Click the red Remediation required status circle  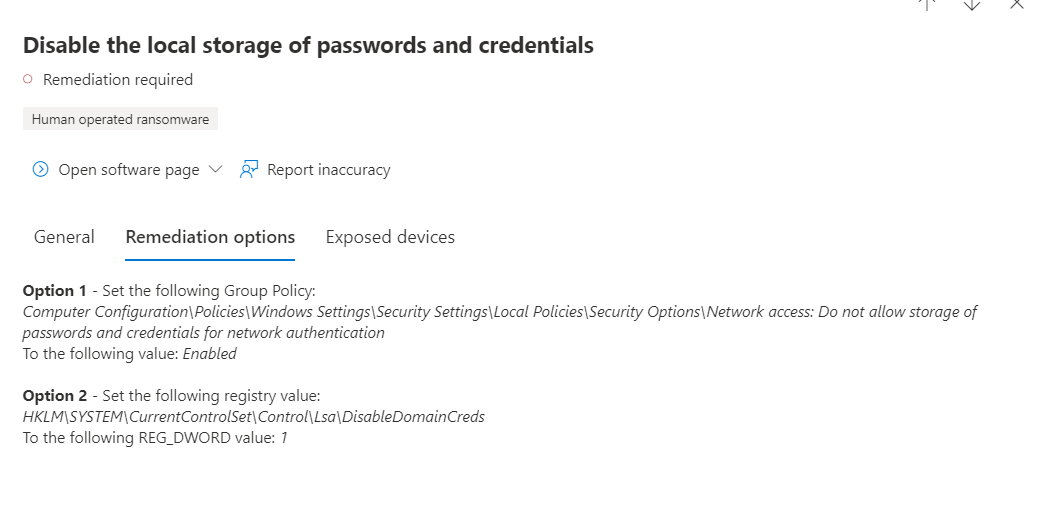pos(28,80)
